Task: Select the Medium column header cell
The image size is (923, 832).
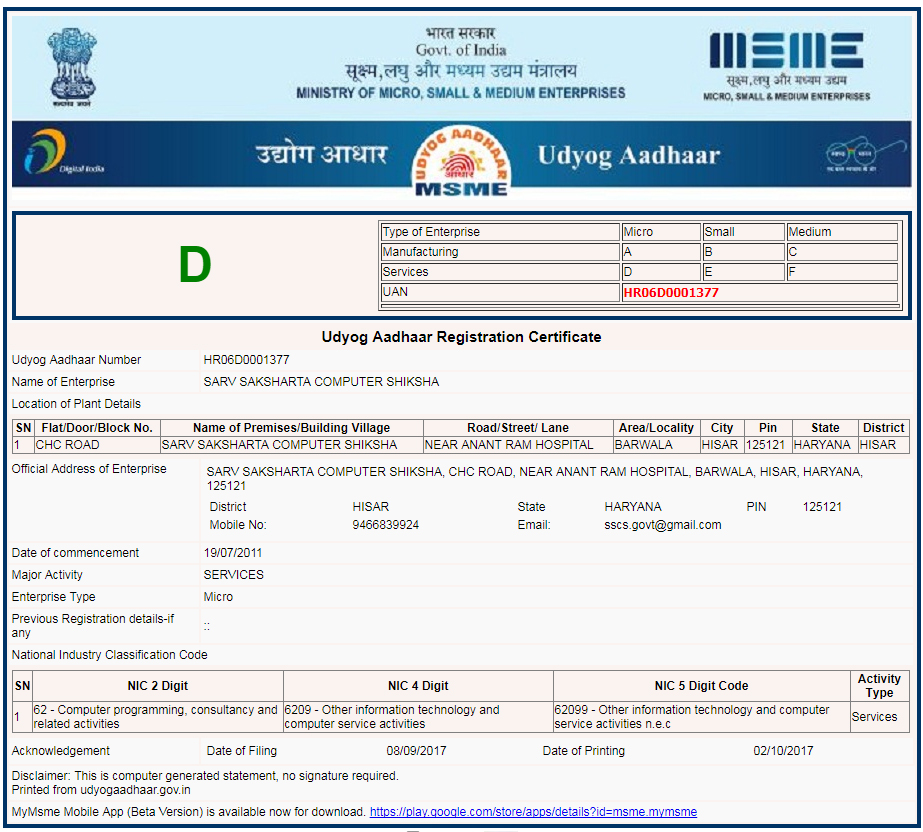Action: click(x=841, y=232)
